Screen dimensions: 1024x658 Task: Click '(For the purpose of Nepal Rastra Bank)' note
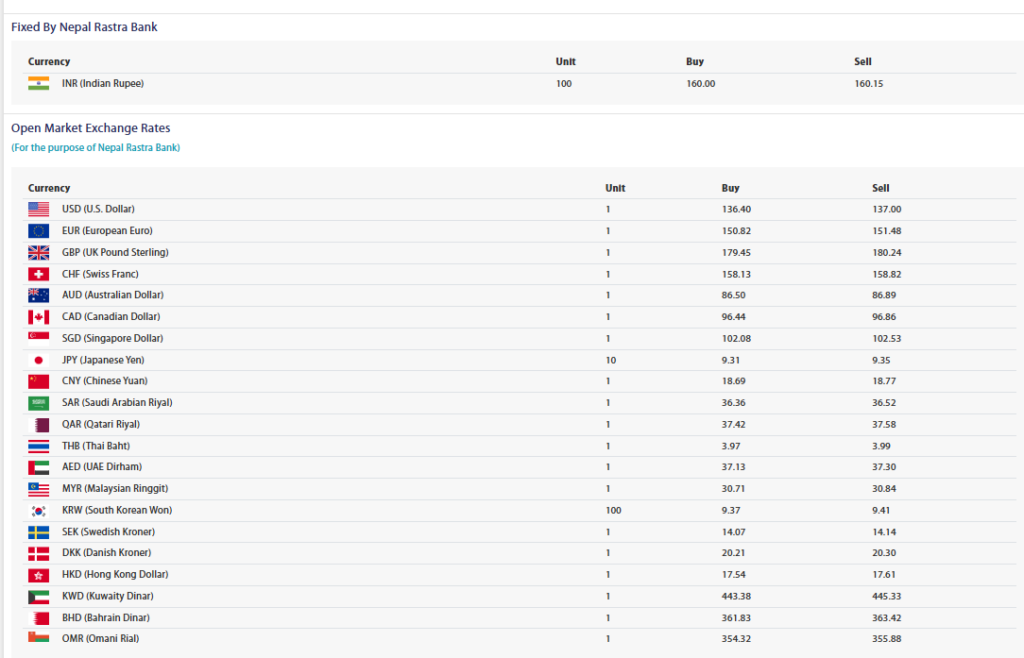coord(95,148)
